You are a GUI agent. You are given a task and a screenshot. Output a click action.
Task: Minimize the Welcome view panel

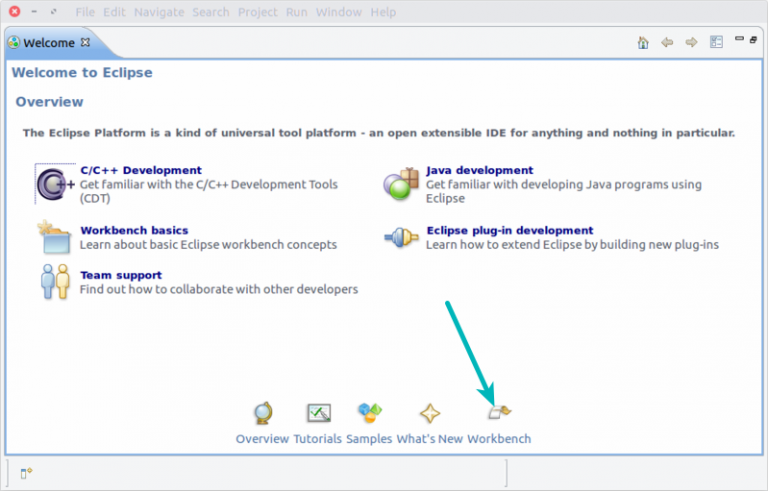(738, 40)
